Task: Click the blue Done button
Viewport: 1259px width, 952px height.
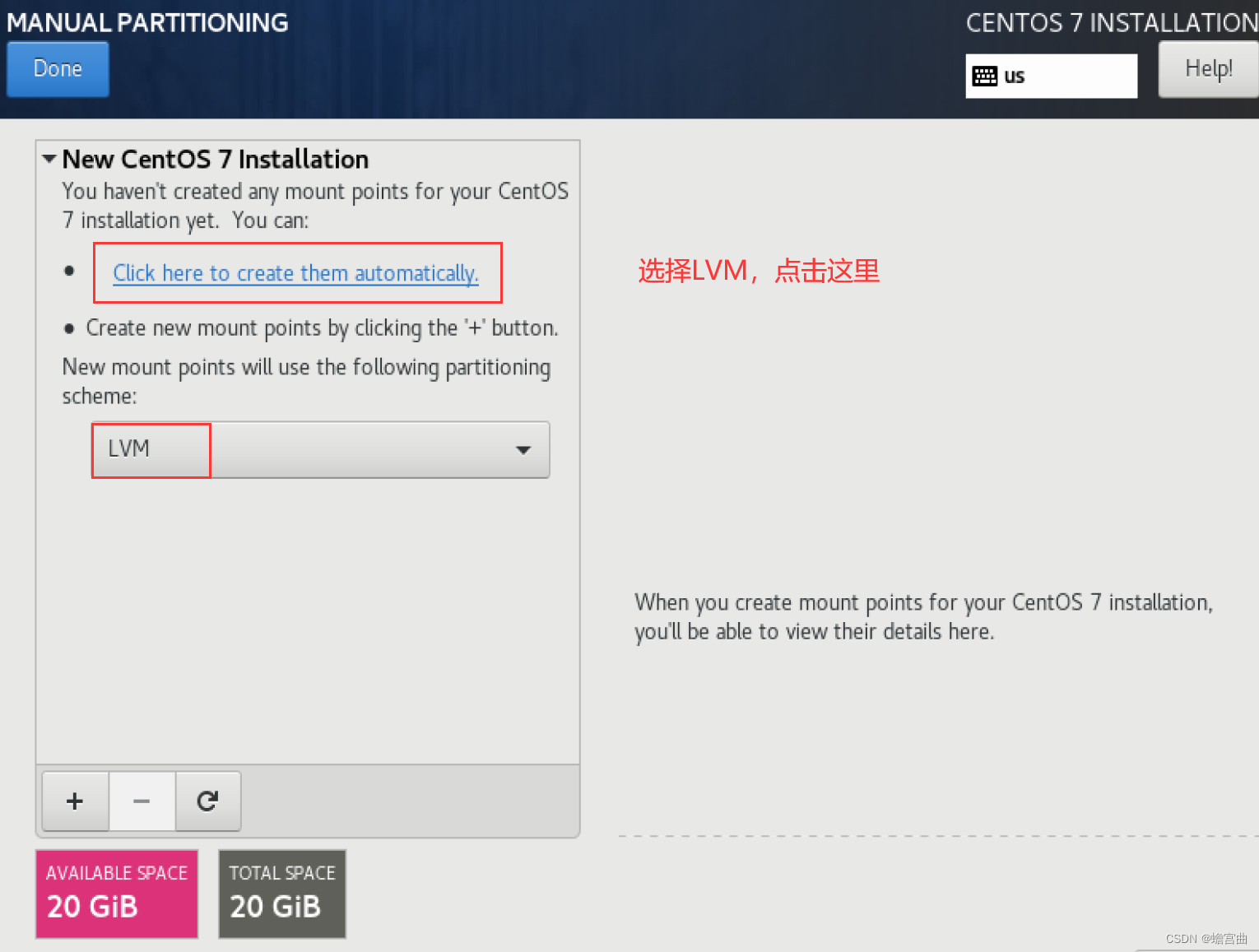Action: [58, 69]
